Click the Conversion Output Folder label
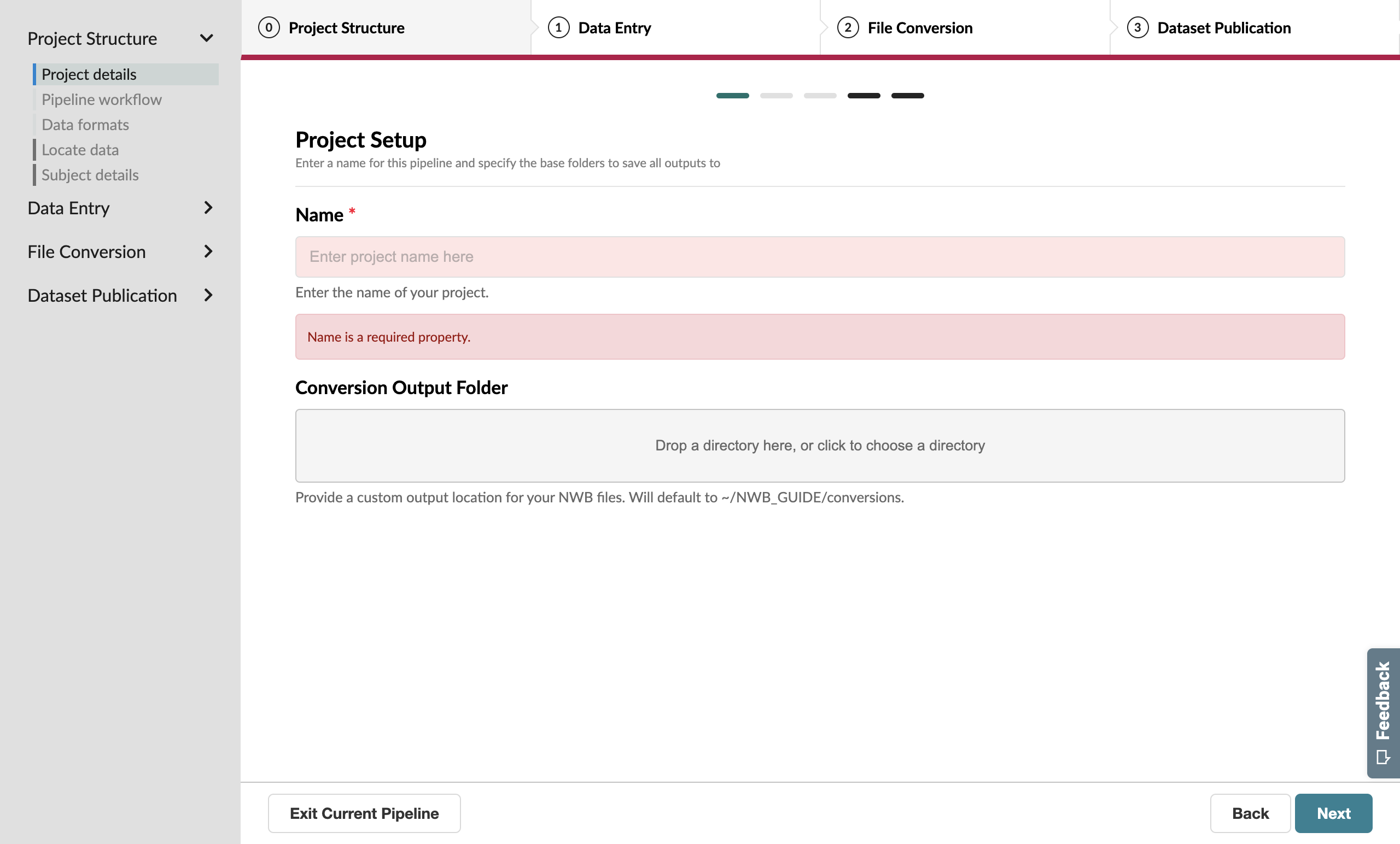The height and width of the screenshot is (844, 1400). 401,388
